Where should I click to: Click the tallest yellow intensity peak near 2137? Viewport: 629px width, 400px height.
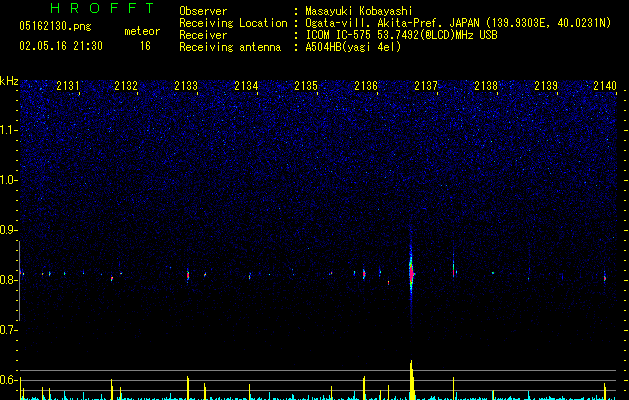tap(412, 380)
